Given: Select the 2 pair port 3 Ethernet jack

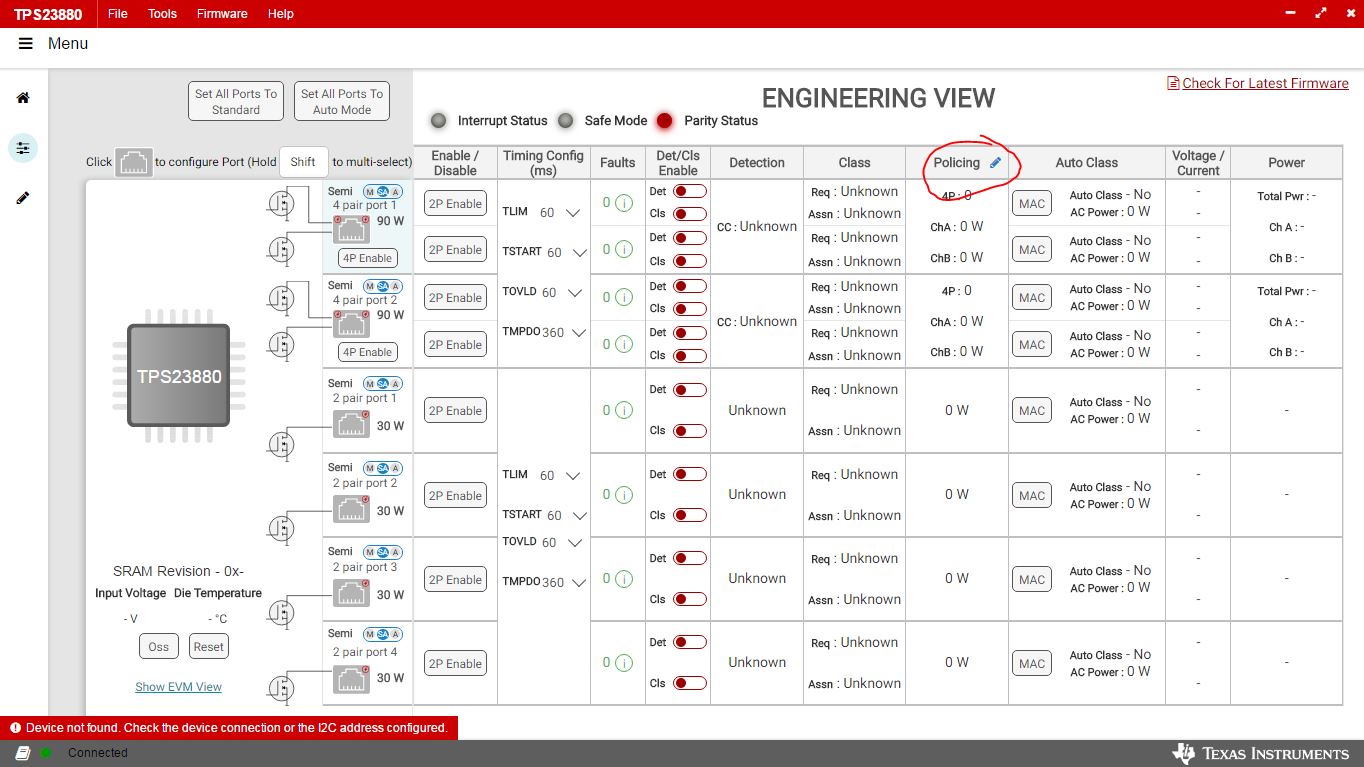Looking at the screenshot, I should [351, 593].
